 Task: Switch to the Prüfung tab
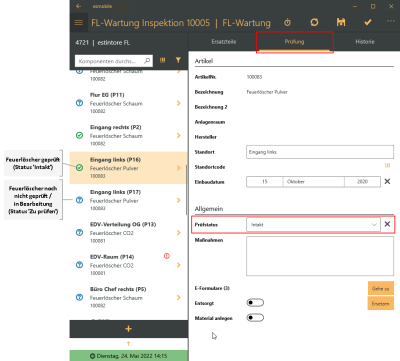click(294, 42)
